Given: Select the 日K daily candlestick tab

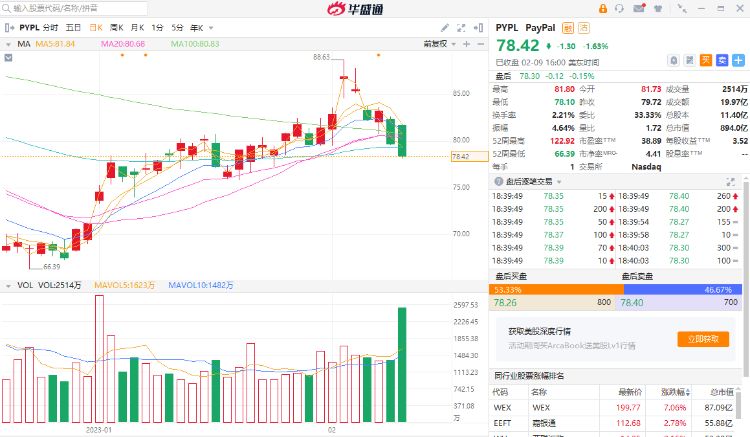Looking at the screenshot, I should pos(96,28).
